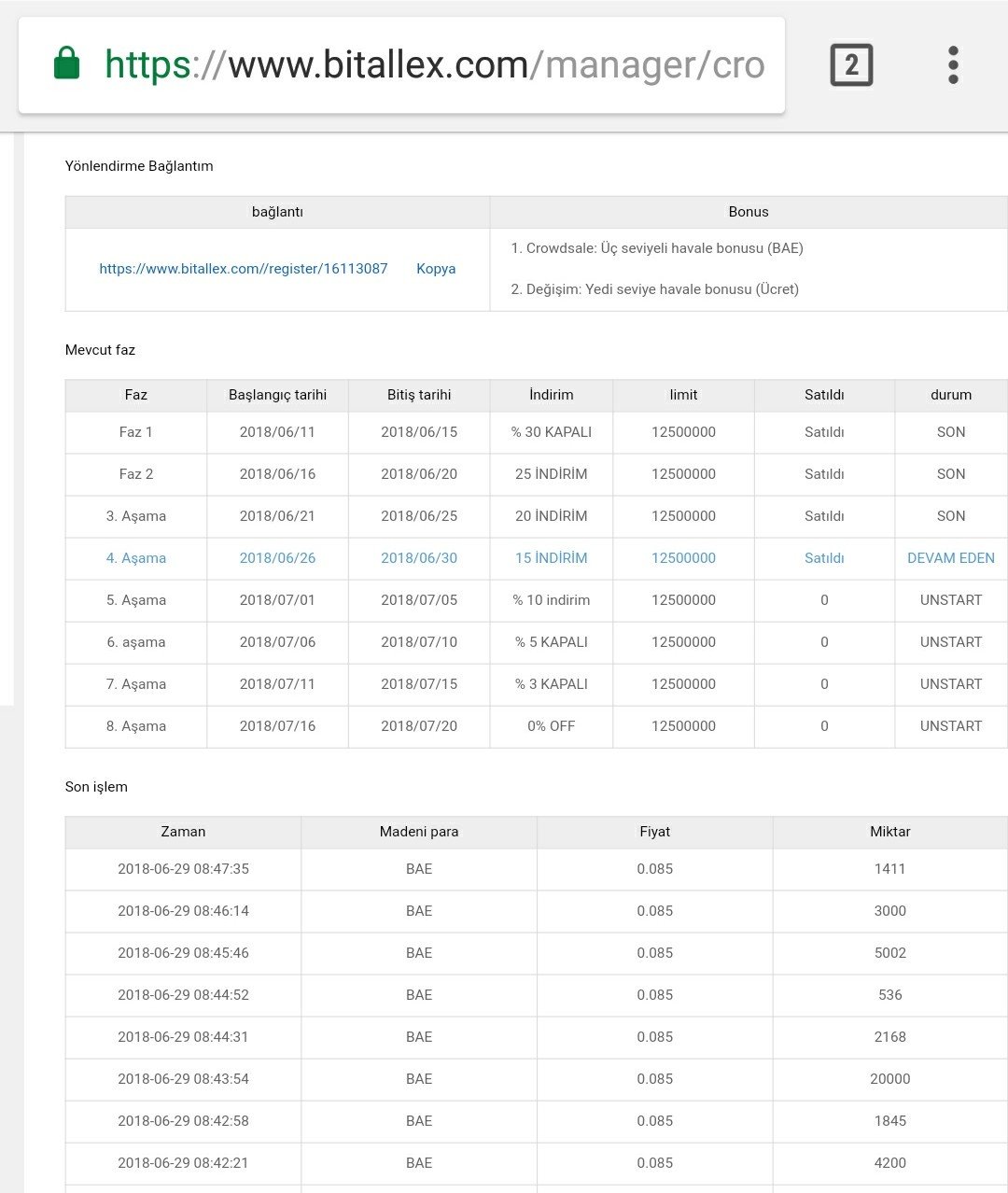Screen dimensions: 1008x1193
Task: Select the 'Değişim: Yedi seviye' bonus line
Action: [654, 289]
